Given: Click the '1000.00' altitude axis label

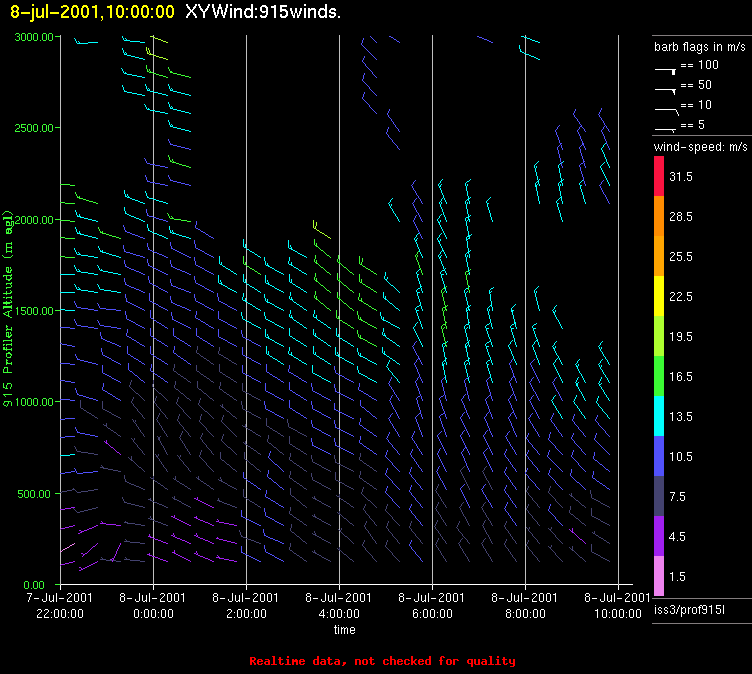Looking at the screenshot, I should 34,402.
